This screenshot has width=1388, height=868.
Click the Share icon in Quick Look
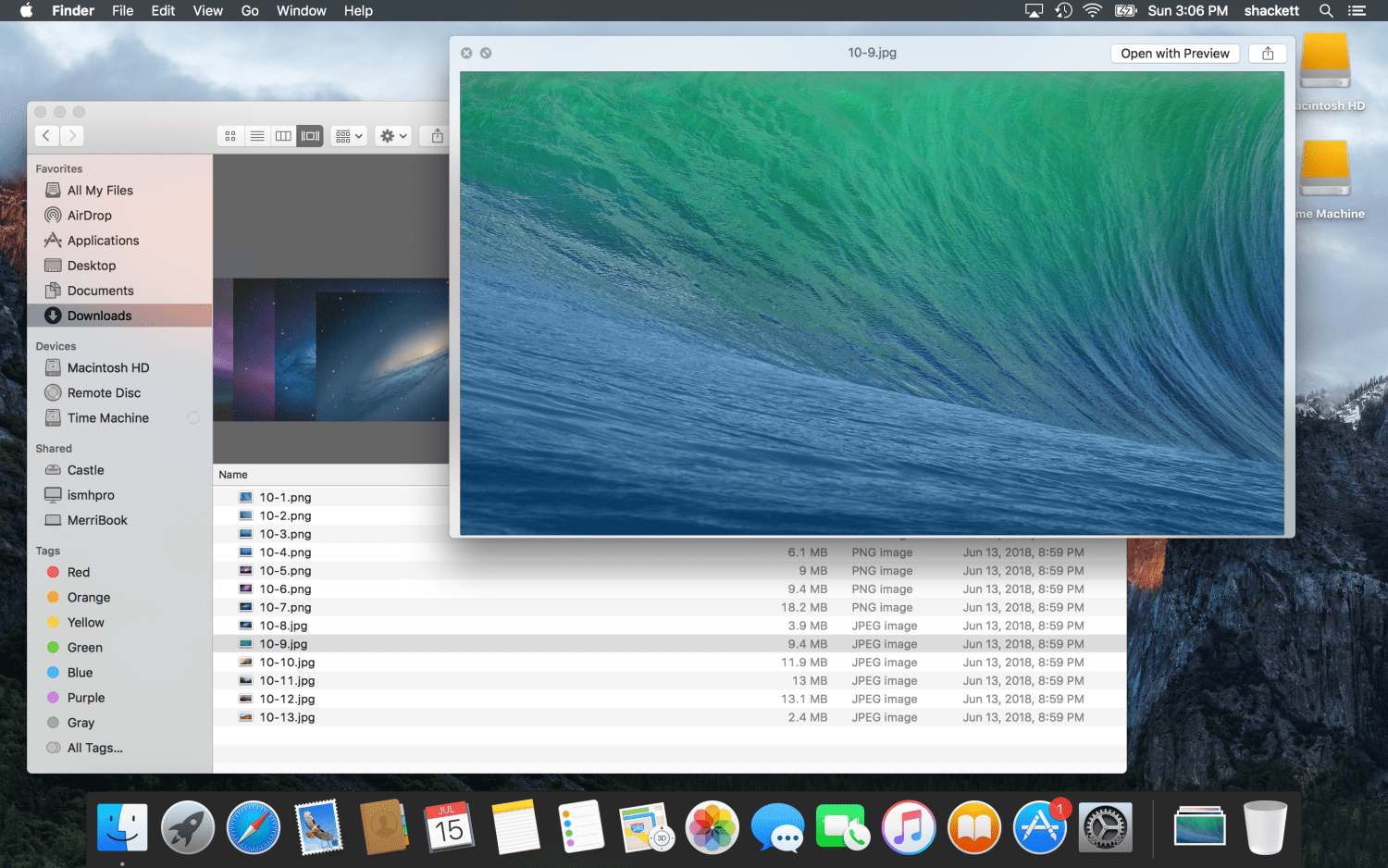1268,54
